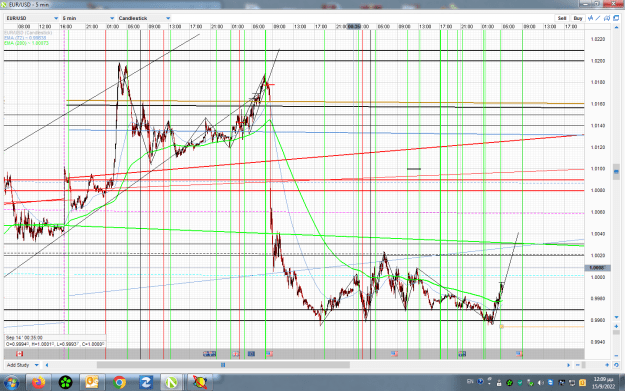Open the green flower app in taskbar
Image resolution: width=625 pixels, height=391 pixels.
tap(65, 383)
